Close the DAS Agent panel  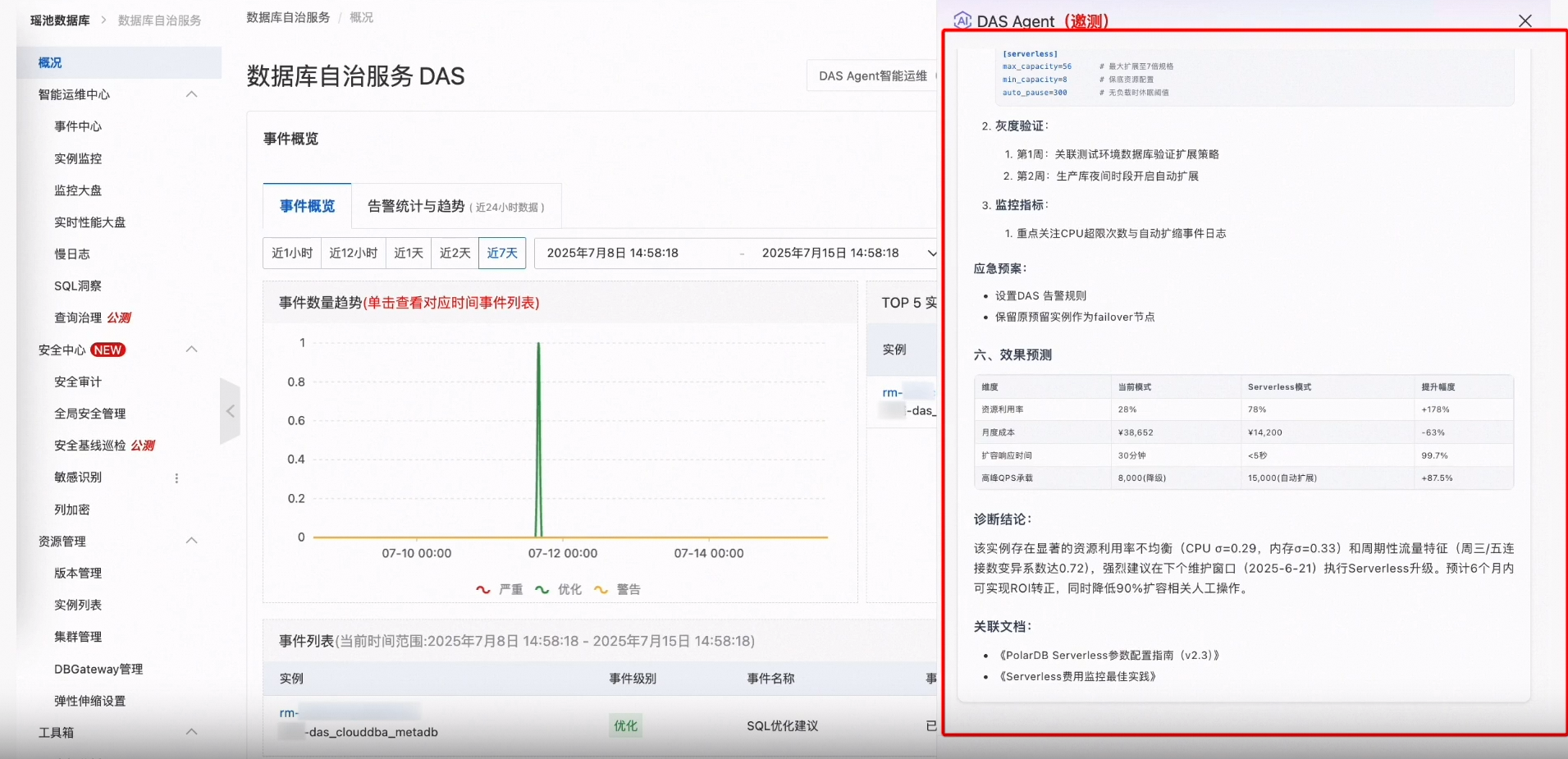(x=1525, y=21)
